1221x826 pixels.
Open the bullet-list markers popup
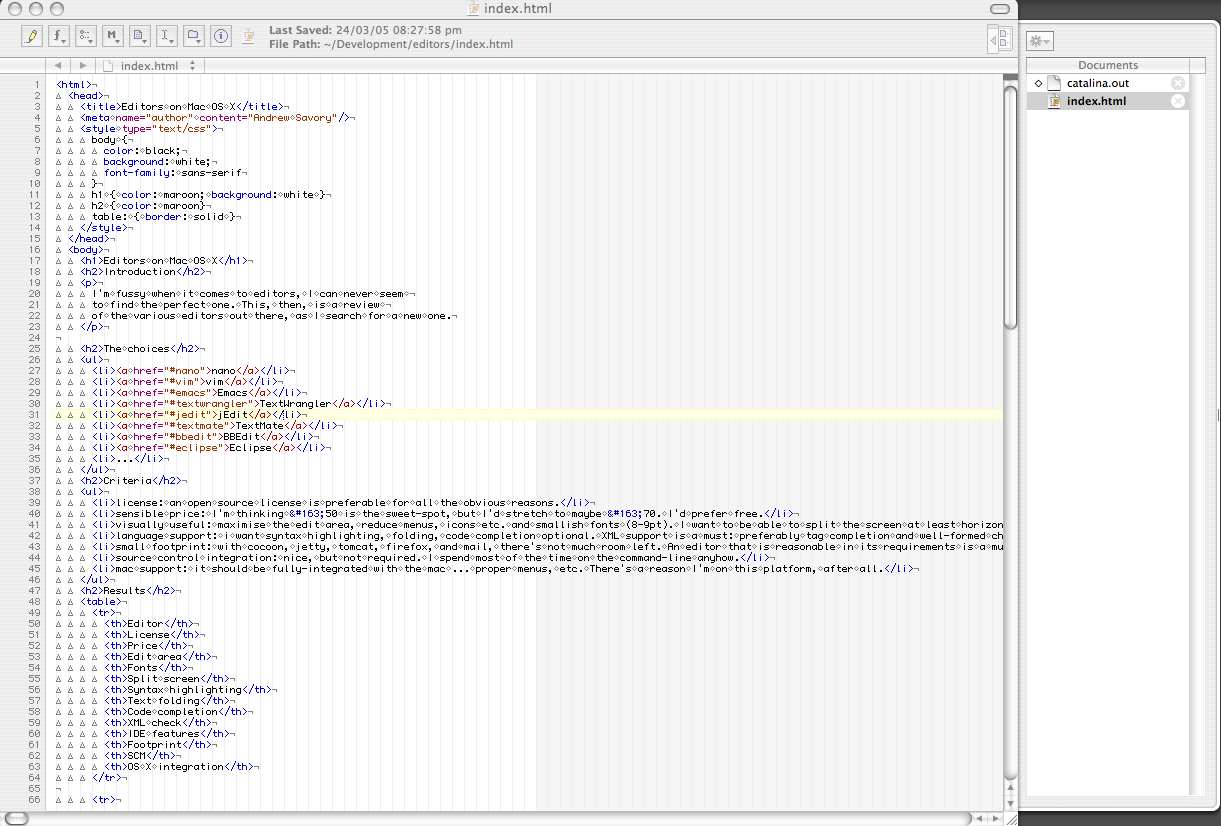tap(86, 37)
